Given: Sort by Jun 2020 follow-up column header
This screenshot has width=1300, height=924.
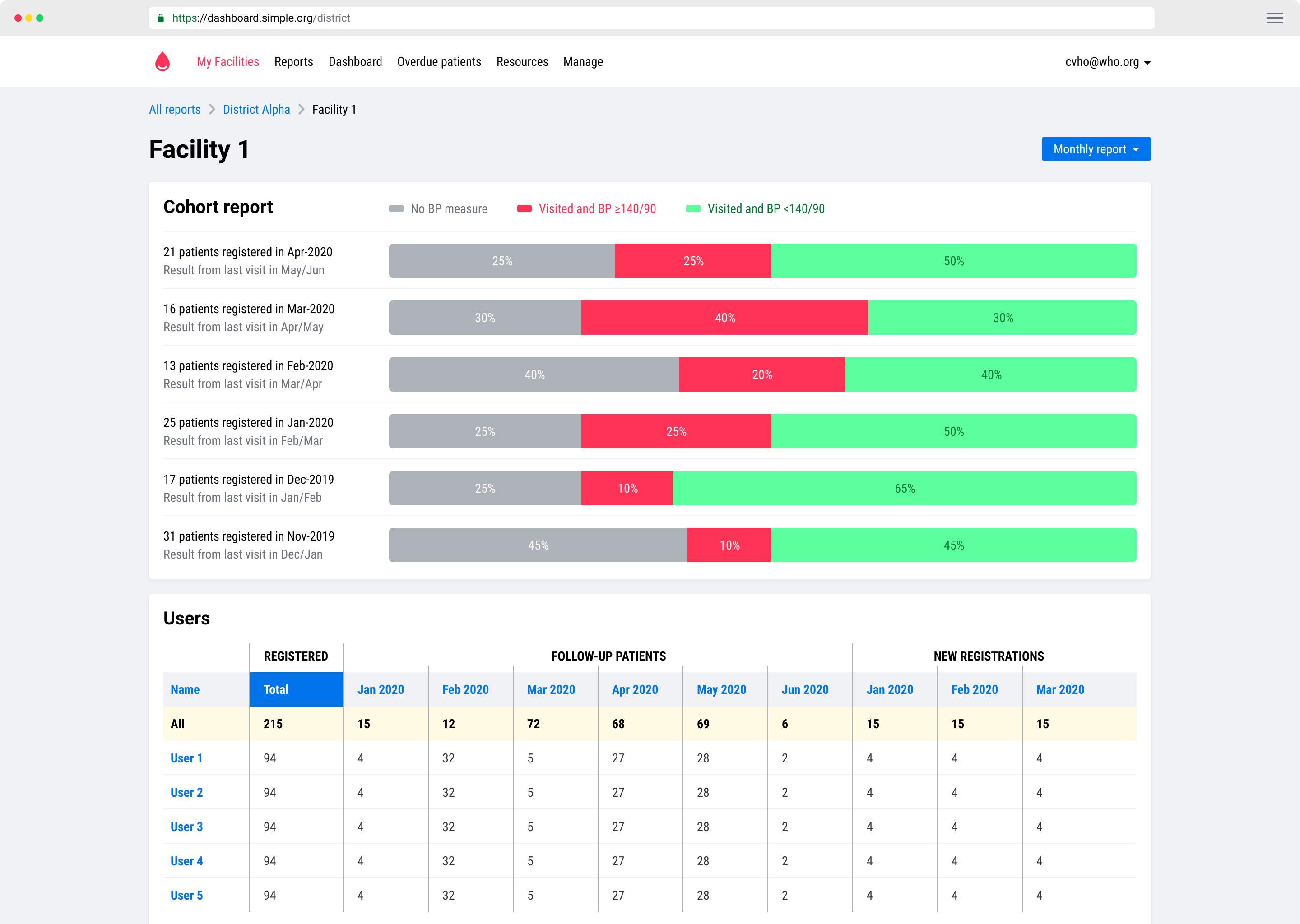Looking at the screenshot, I should [x=805, y=689].
